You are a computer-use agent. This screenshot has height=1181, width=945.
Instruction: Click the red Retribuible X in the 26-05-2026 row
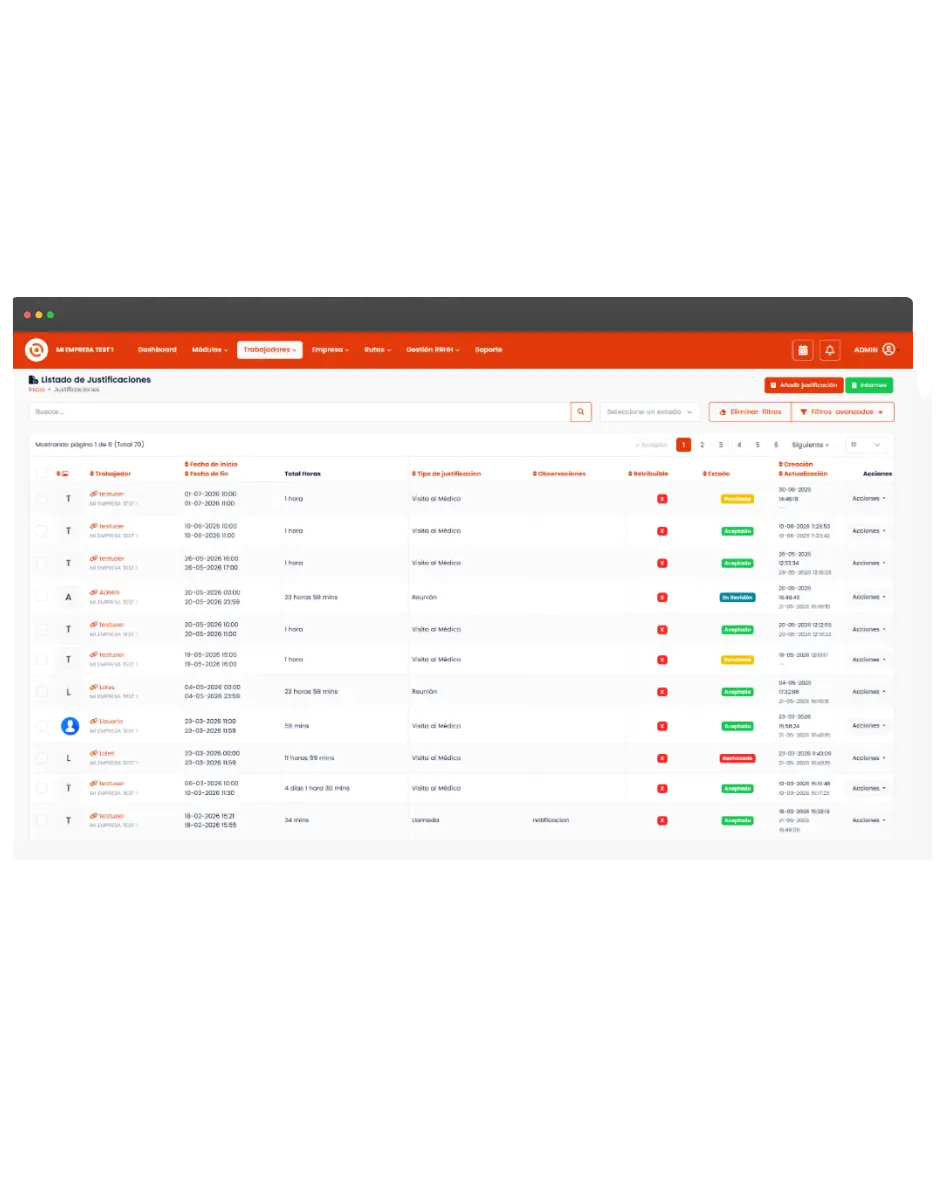click(662, 563)
